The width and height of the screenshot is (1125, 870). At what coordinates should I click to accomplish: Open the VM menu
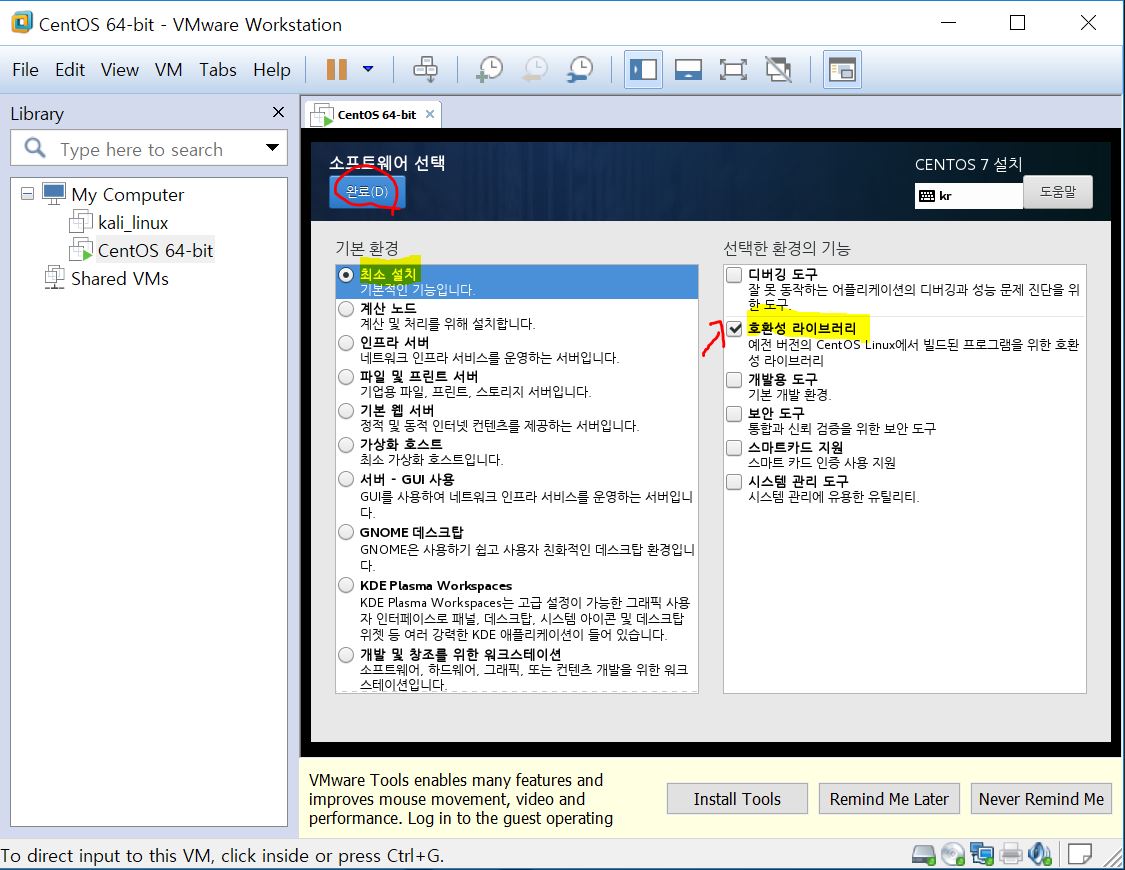[x=169, y=70]
